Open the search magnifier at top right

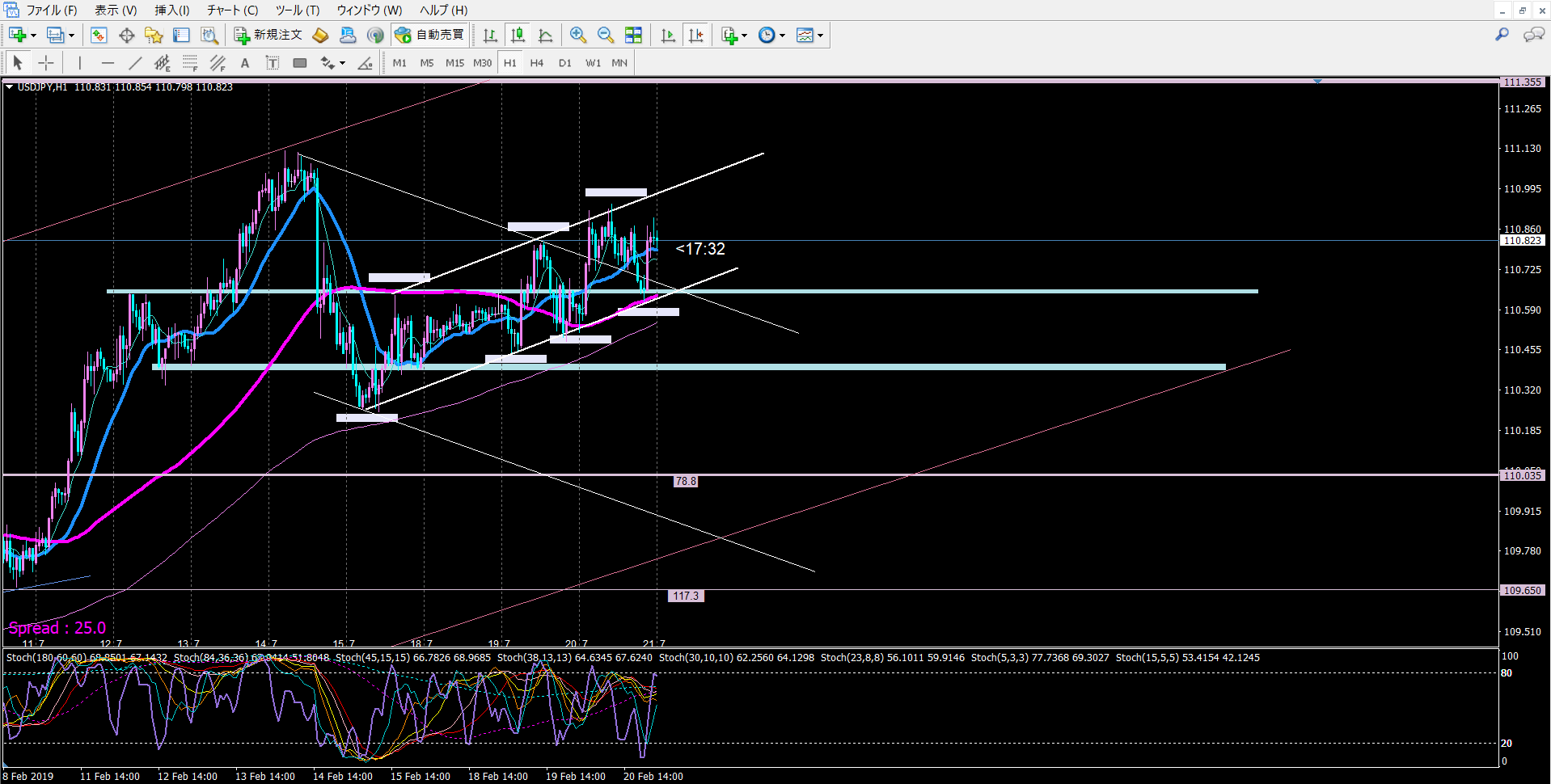pyautogui.click(x=1502, y=35)
